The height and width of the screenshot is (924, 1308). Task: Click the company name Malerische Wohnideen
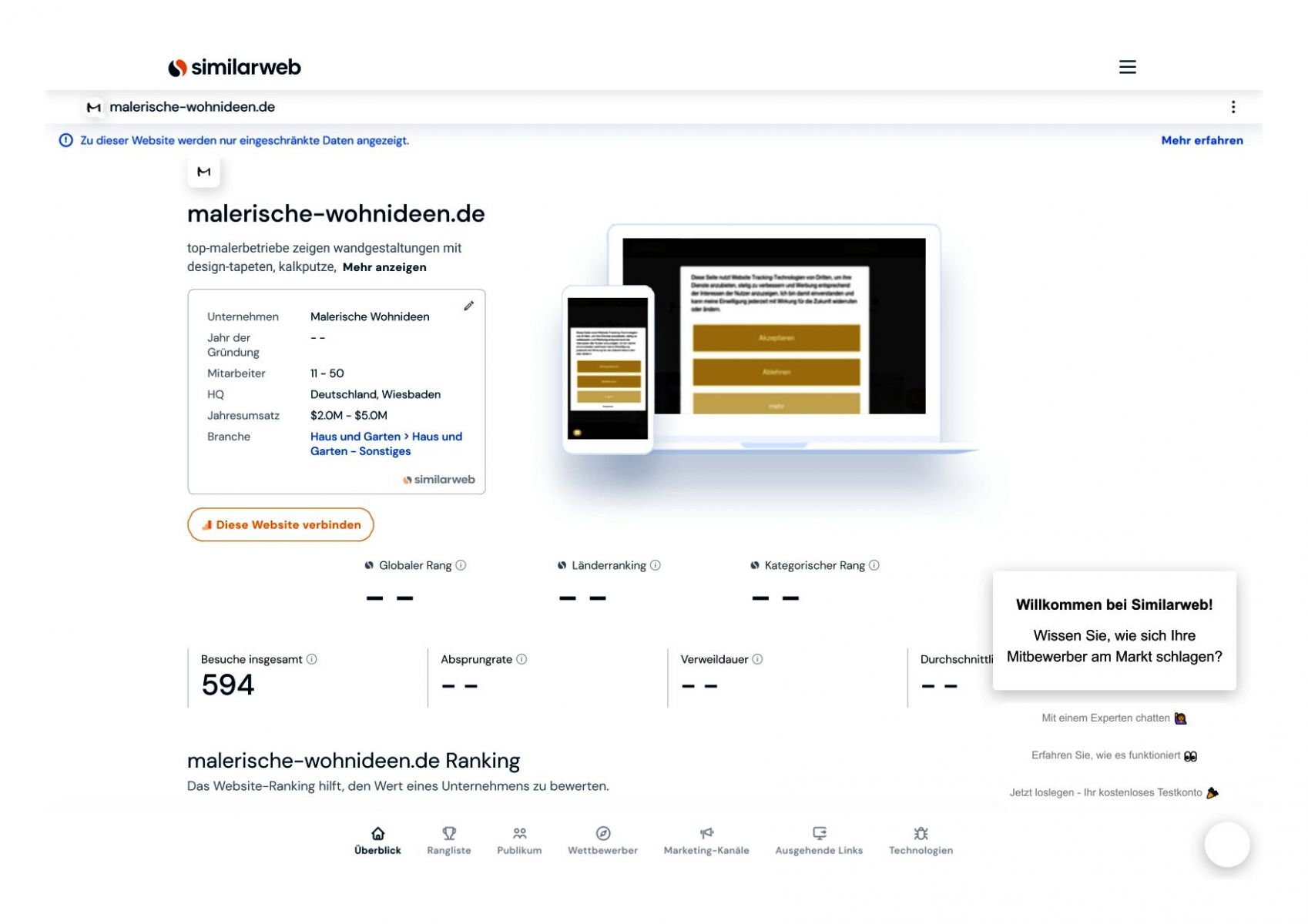[x=370, y=316]
